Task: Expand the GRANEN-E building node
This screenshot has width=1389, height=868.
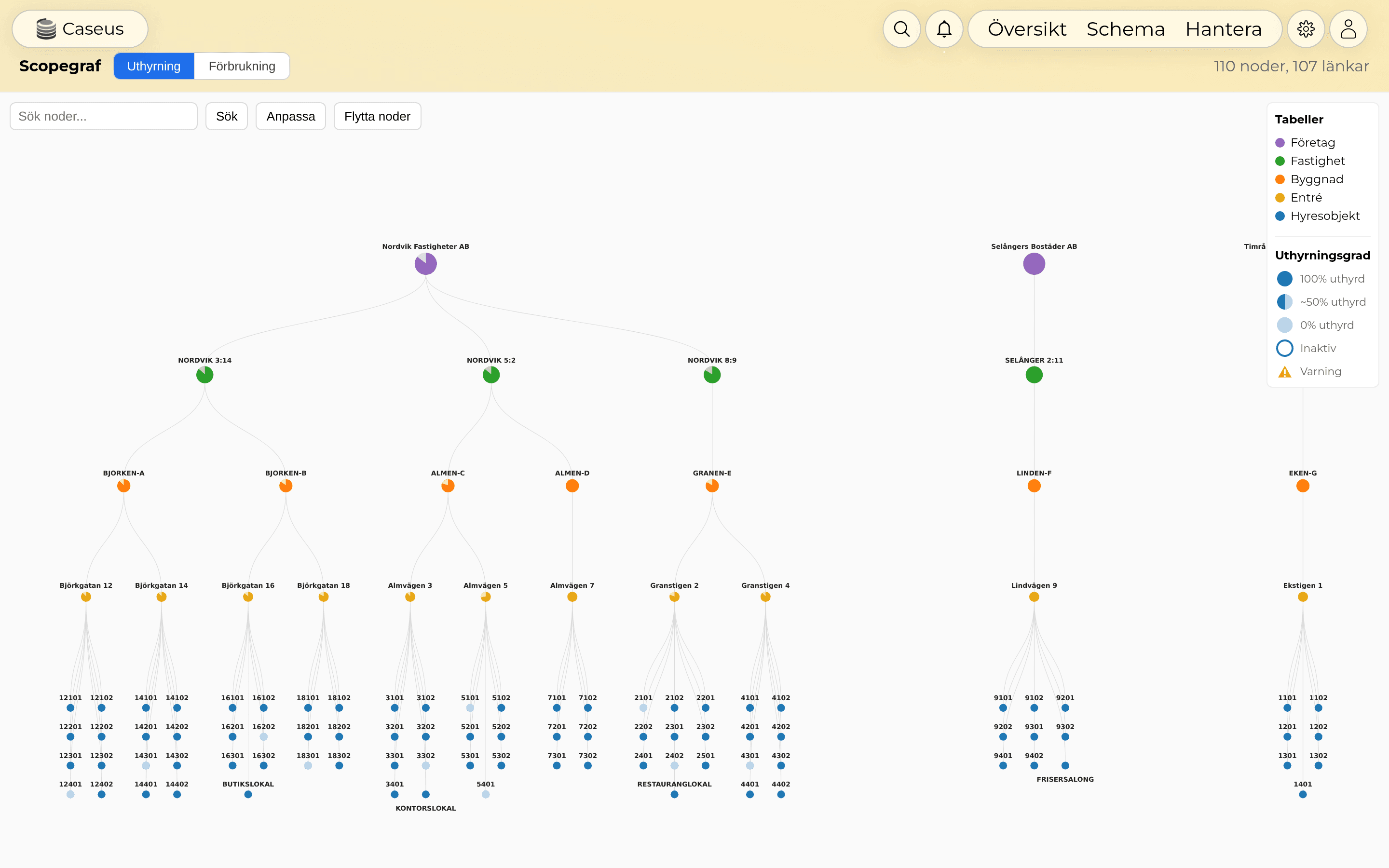Action: [x=712, y=486]
